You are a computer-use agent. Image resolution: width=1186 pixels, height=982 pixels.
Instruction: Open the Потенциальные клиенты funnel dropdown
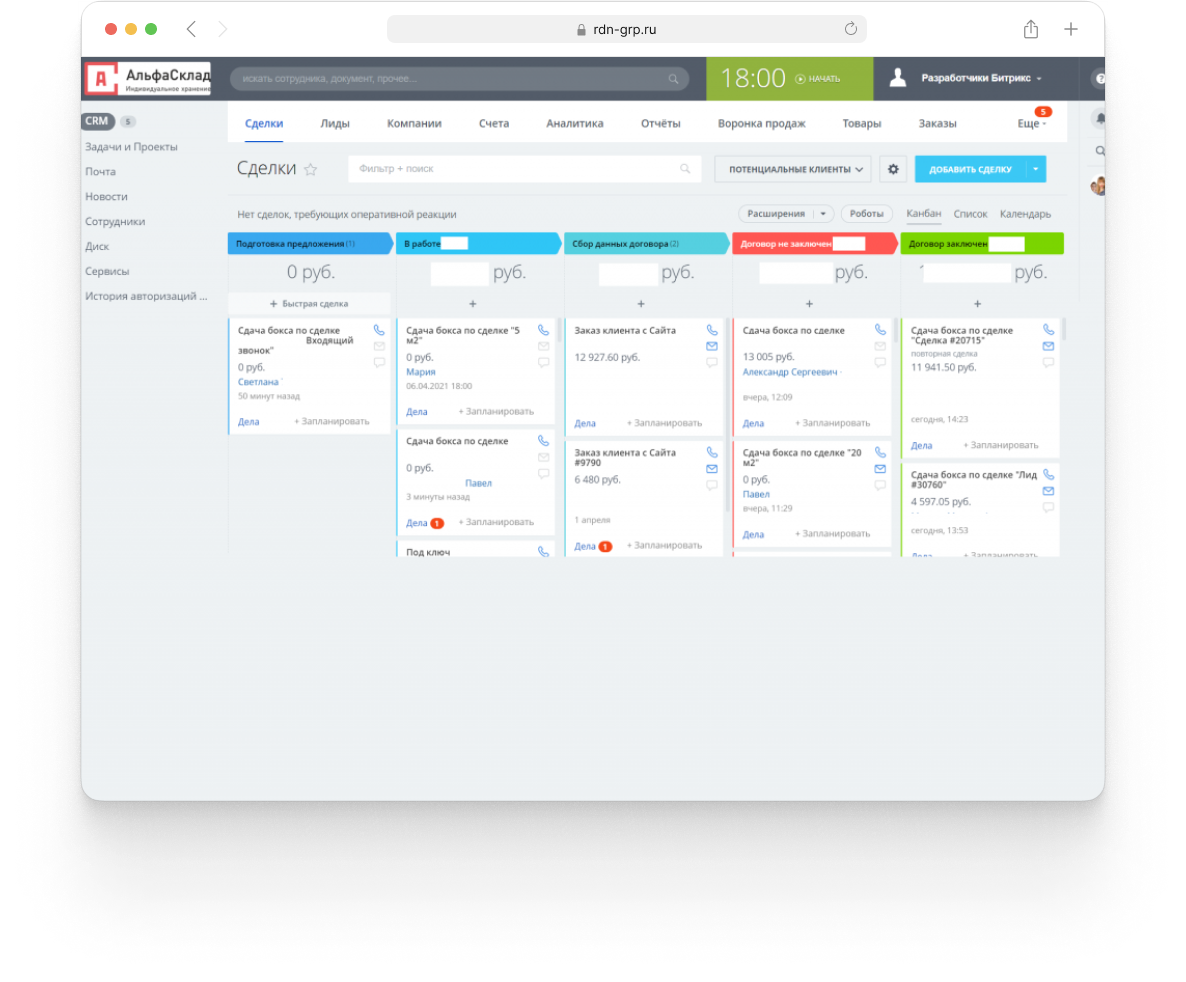(792, 169)
